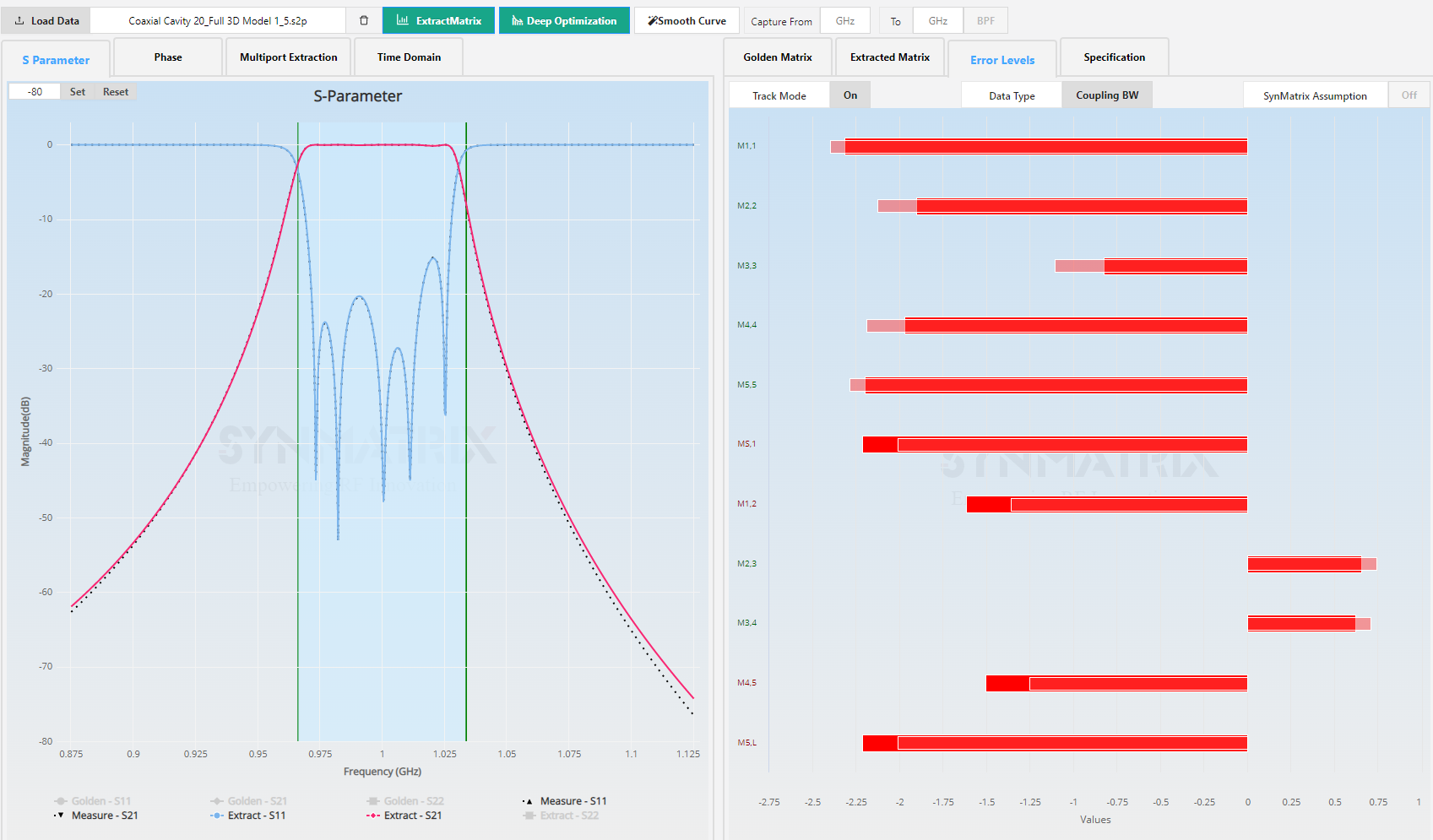
Task: Click the M2,2 error bar
Action: click(x=1062, y=206)
